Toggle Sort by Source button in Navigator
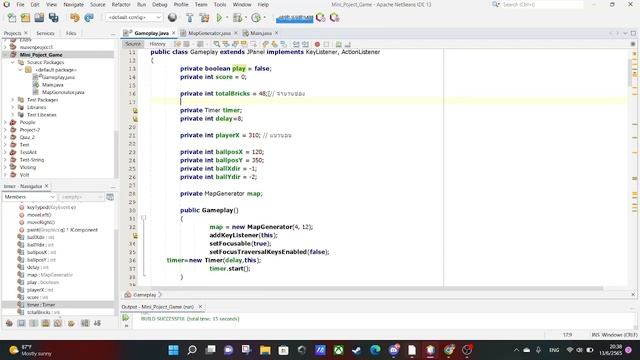This screenshot has width=640, height=360. [97, 323]
